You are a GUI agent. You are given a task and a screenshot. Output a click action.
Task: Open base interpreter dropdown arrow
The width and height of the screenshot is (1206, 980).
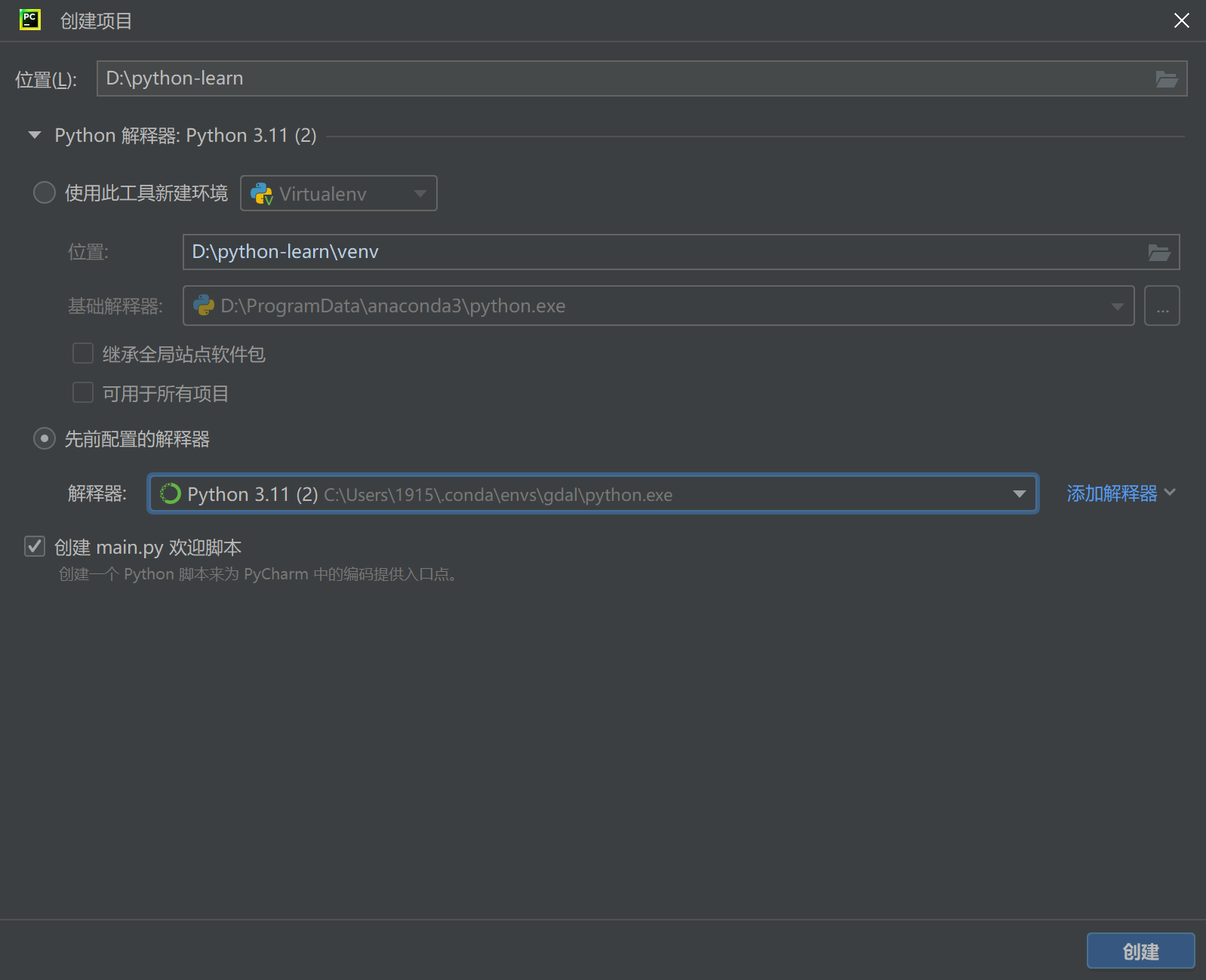(x=1117, y=306)
